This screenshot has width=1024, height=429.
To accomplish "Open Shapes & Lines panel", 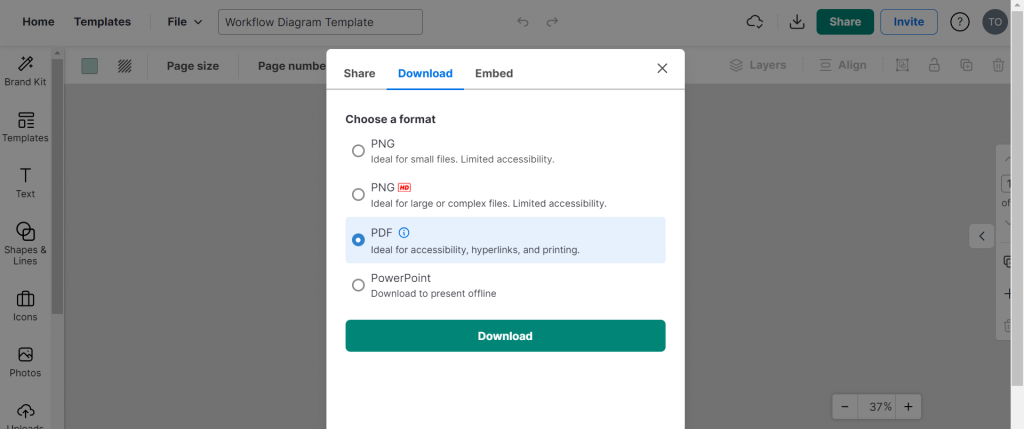I will (x=25, y=244).
